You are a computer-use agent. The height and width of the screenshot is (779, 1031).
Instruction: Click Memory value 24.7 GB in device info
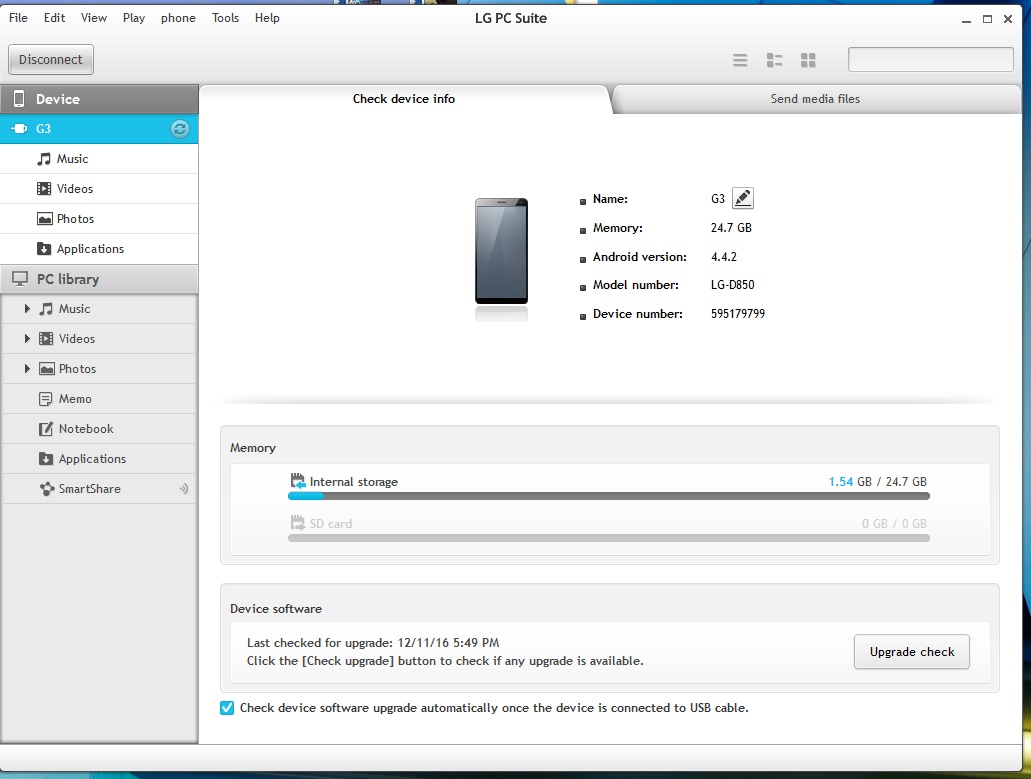tap(731, 228)
